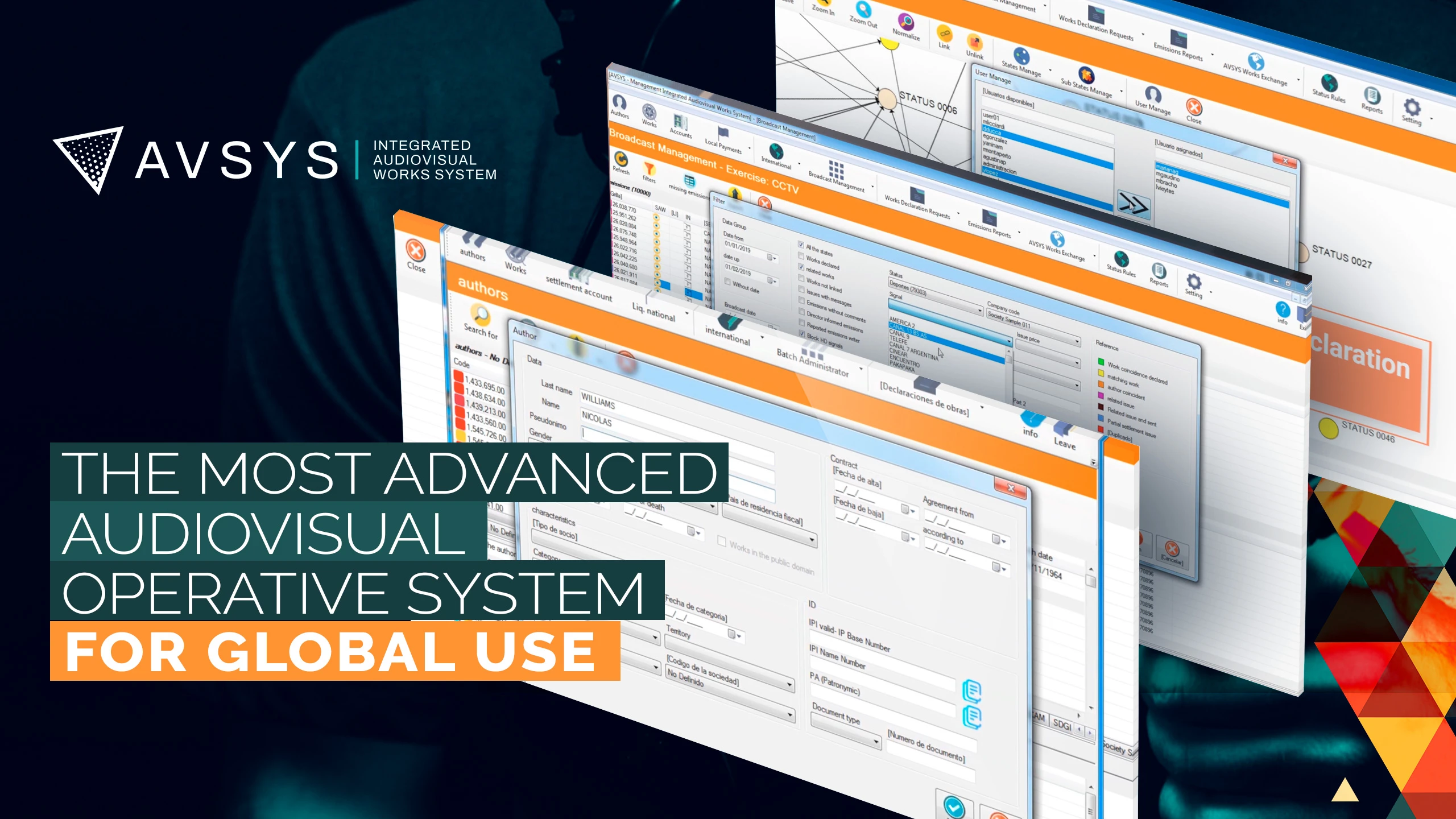The height and width of the screenshot is (819, 1456).
Task: Switch to the SDGI tab
Action: [x=1061, y=724]
